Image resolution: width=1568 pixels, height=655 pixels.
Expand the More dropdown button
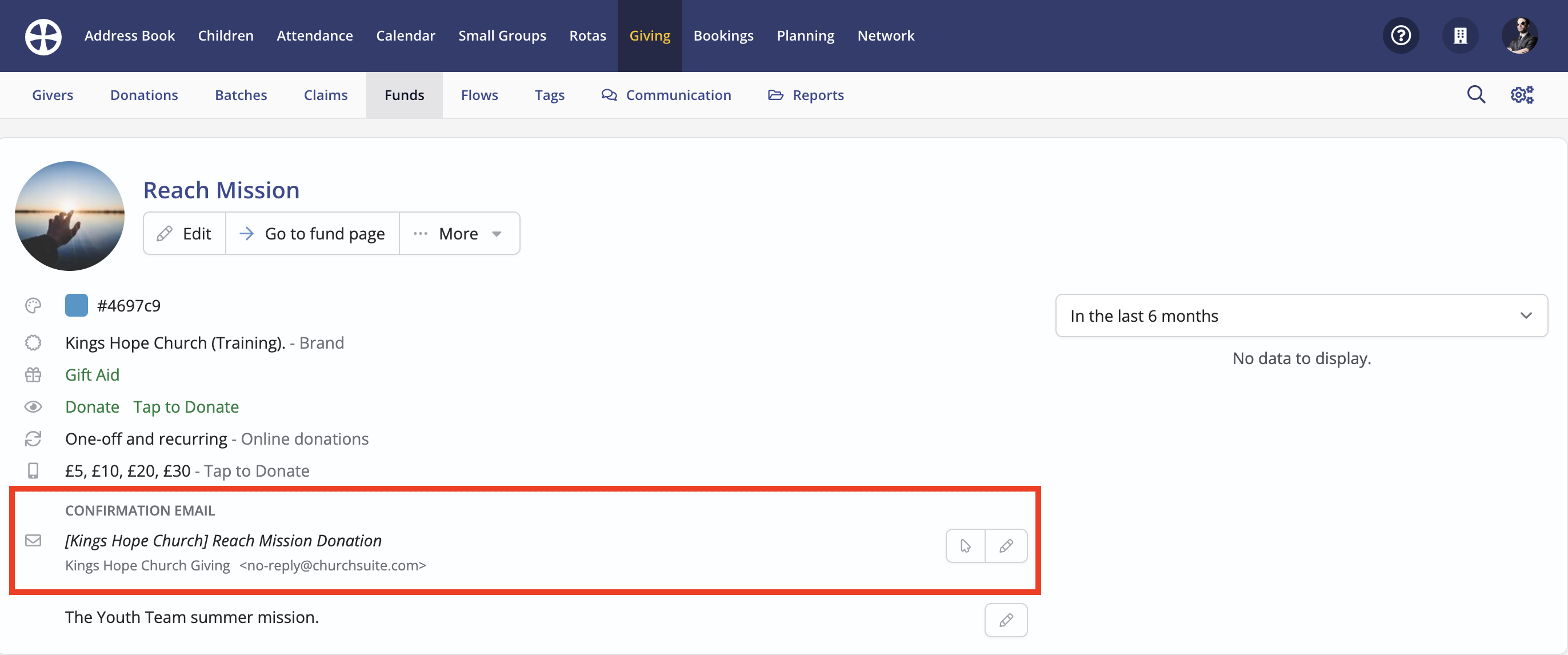pyautogui.click(x=459, y=234)
